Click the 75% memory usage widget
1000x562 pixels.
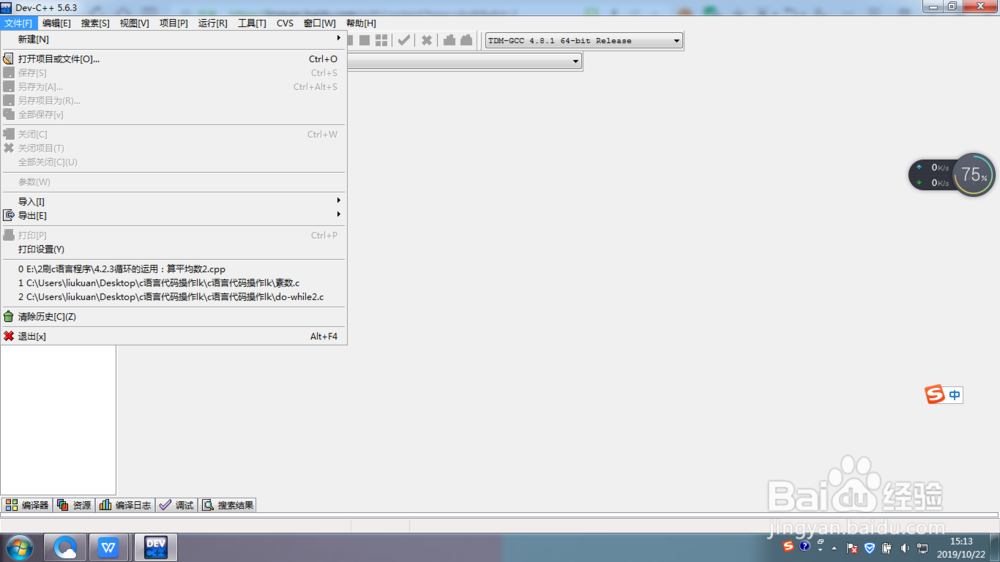[x=973, y=174]
